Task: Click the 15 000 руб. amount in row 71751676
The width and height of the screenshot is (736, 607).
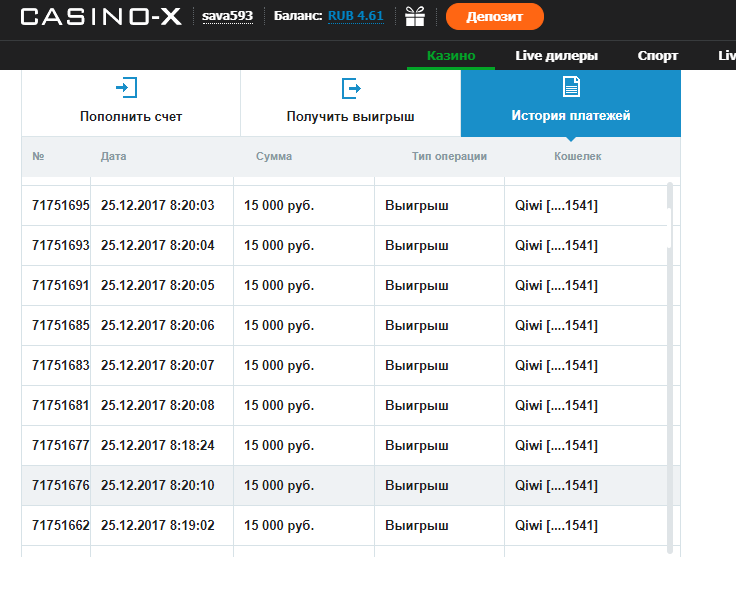Action: click(279, 485)
